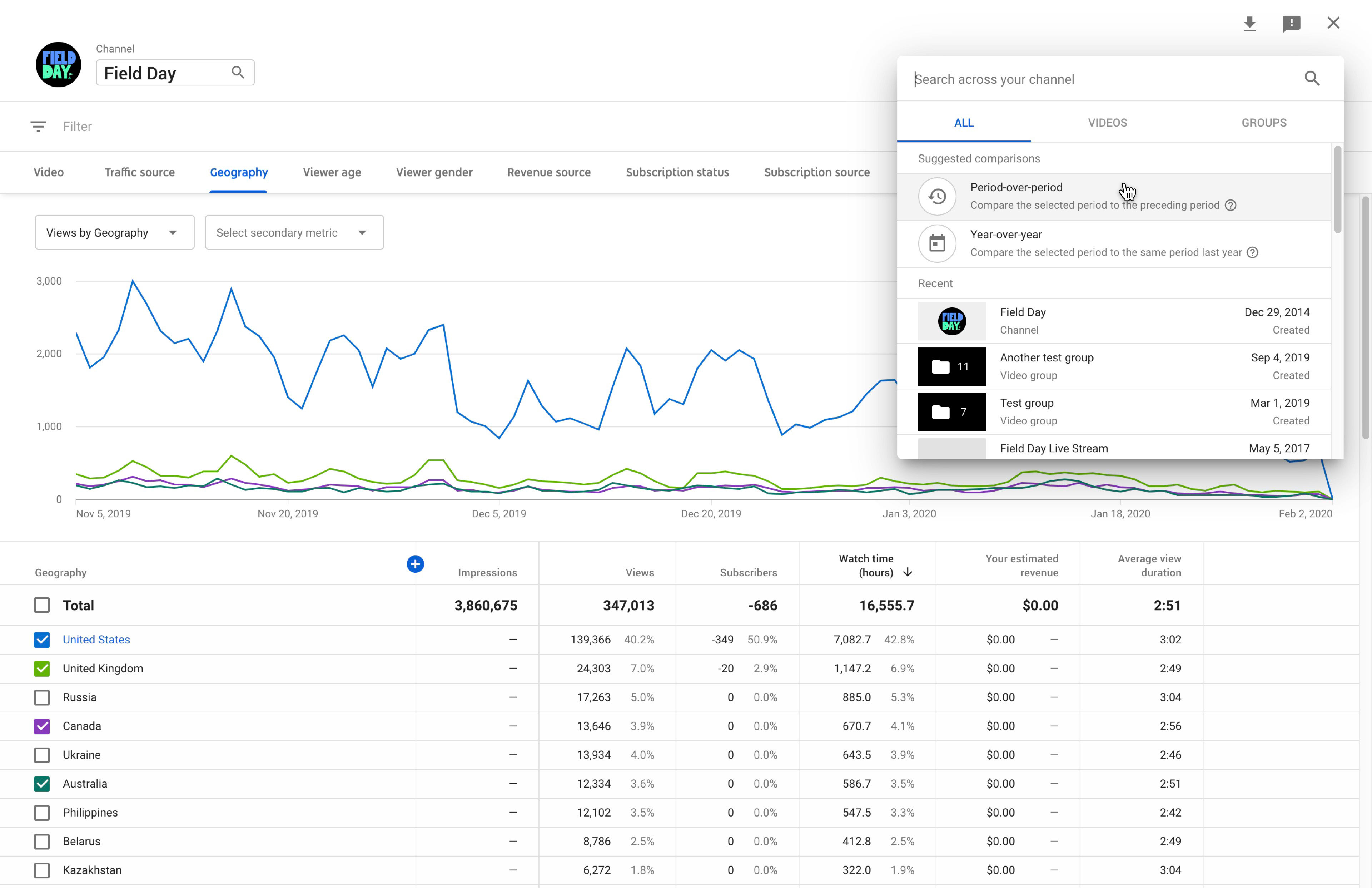
Task: Open the Revenue source tab
Action: [549, 172]
